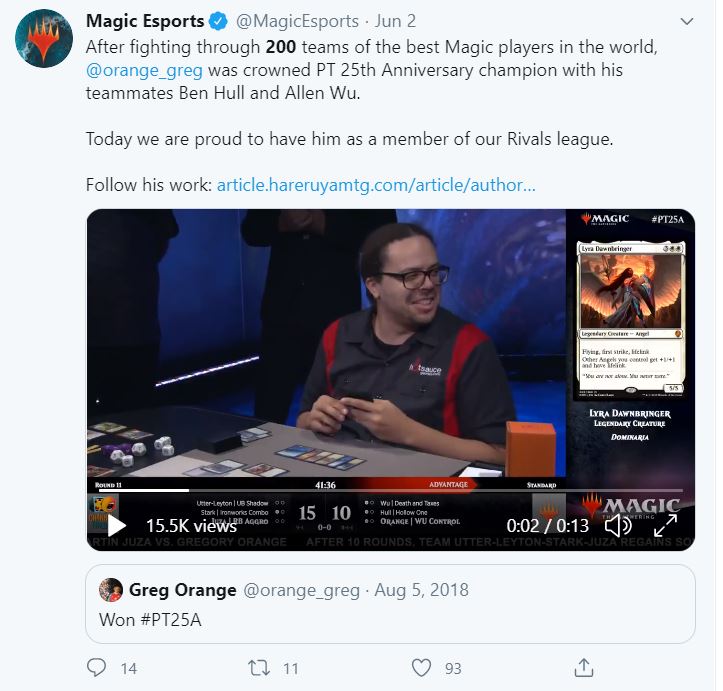Open the share tweet upload icon
The width and height of the screenshot is (723, 691).
pyautogui.click(x=584, y=667)
